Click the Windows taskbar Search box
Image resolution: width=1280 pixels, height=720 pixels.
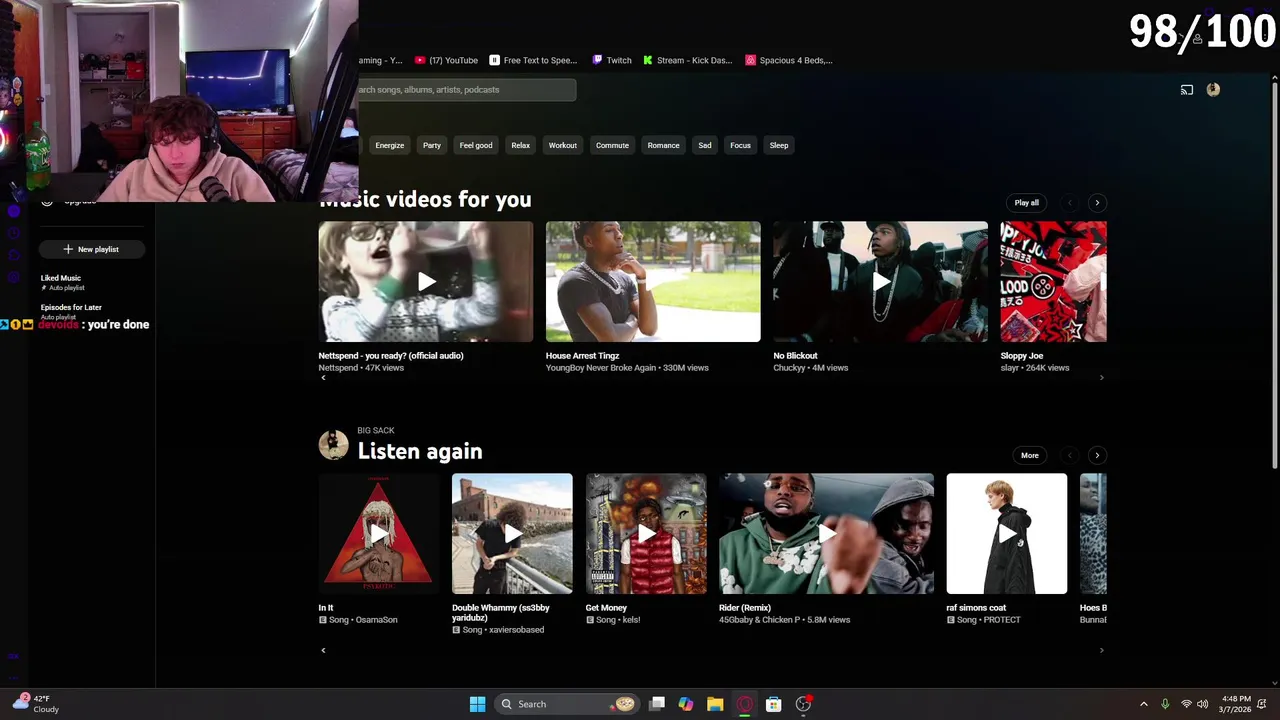click(567, 704)
